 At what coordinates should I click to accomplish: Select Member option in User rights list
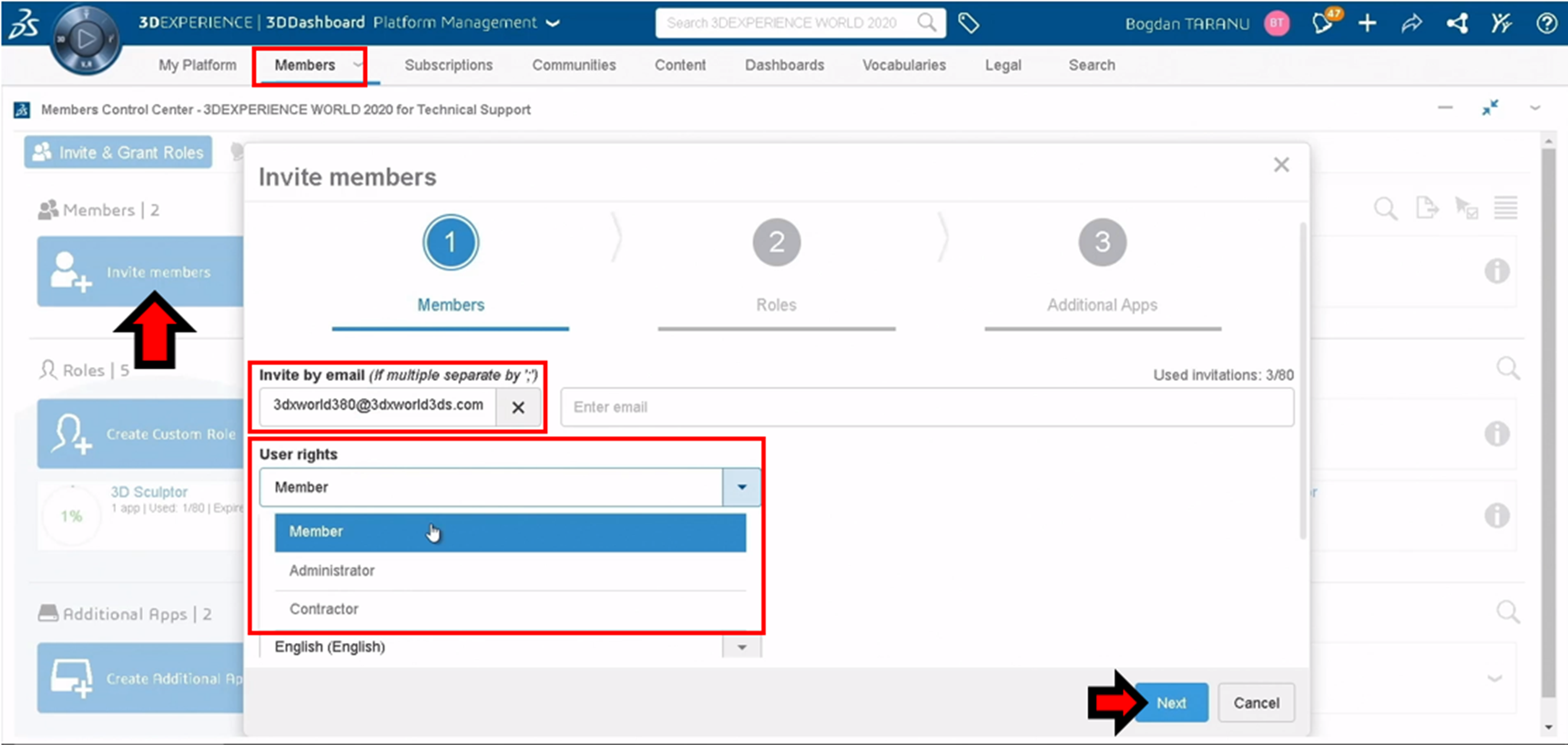point(510,532)
